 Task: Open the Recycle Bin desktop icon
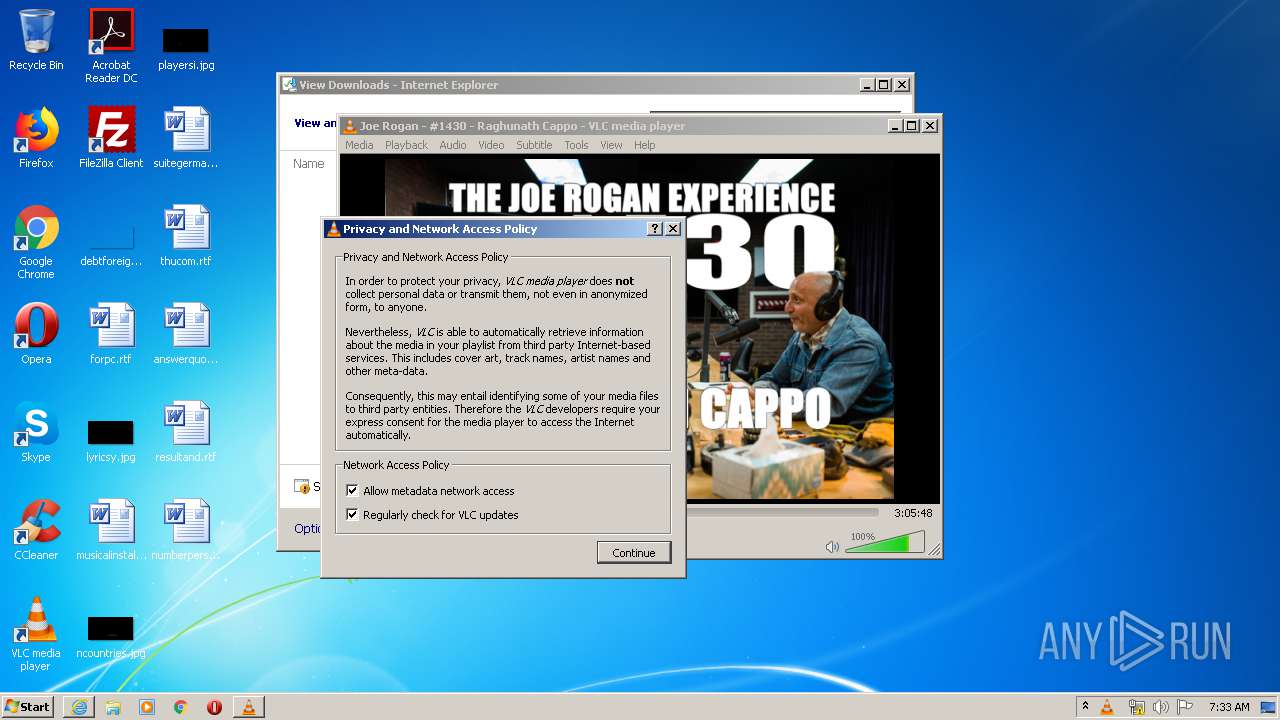point(36,40)
